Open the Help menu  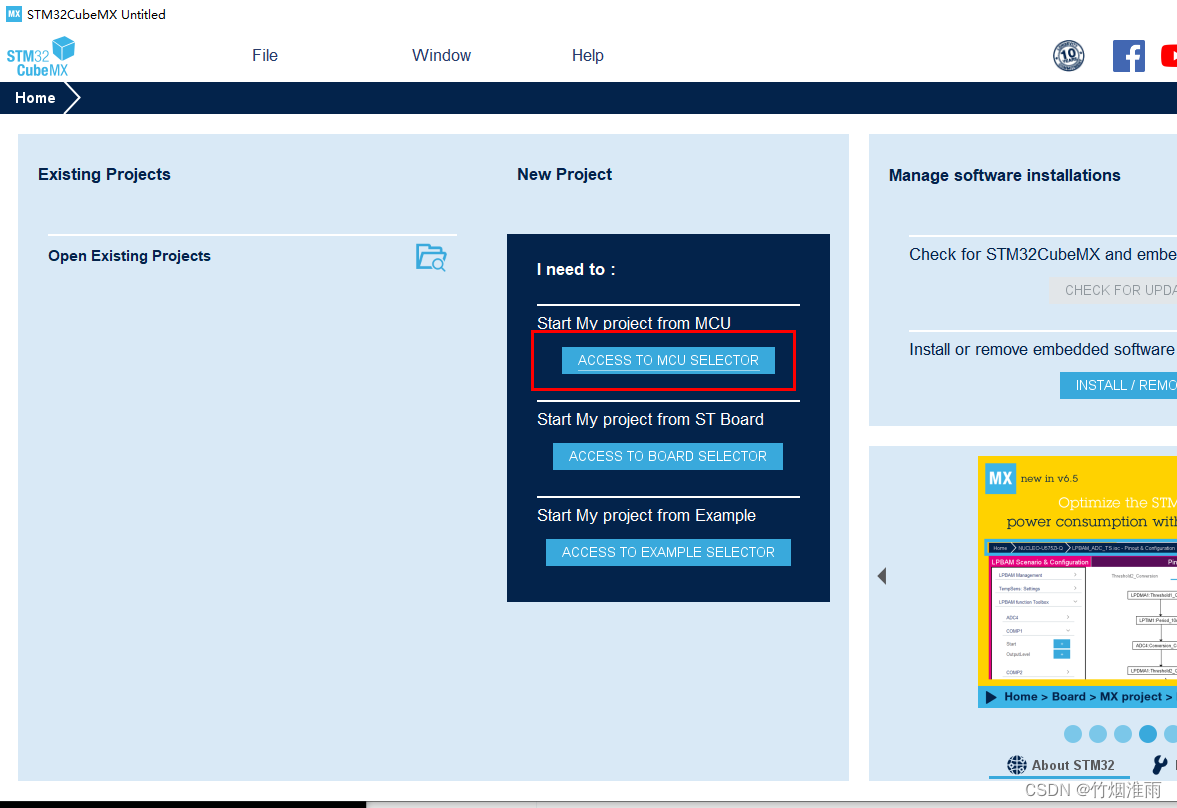[588, 56]
